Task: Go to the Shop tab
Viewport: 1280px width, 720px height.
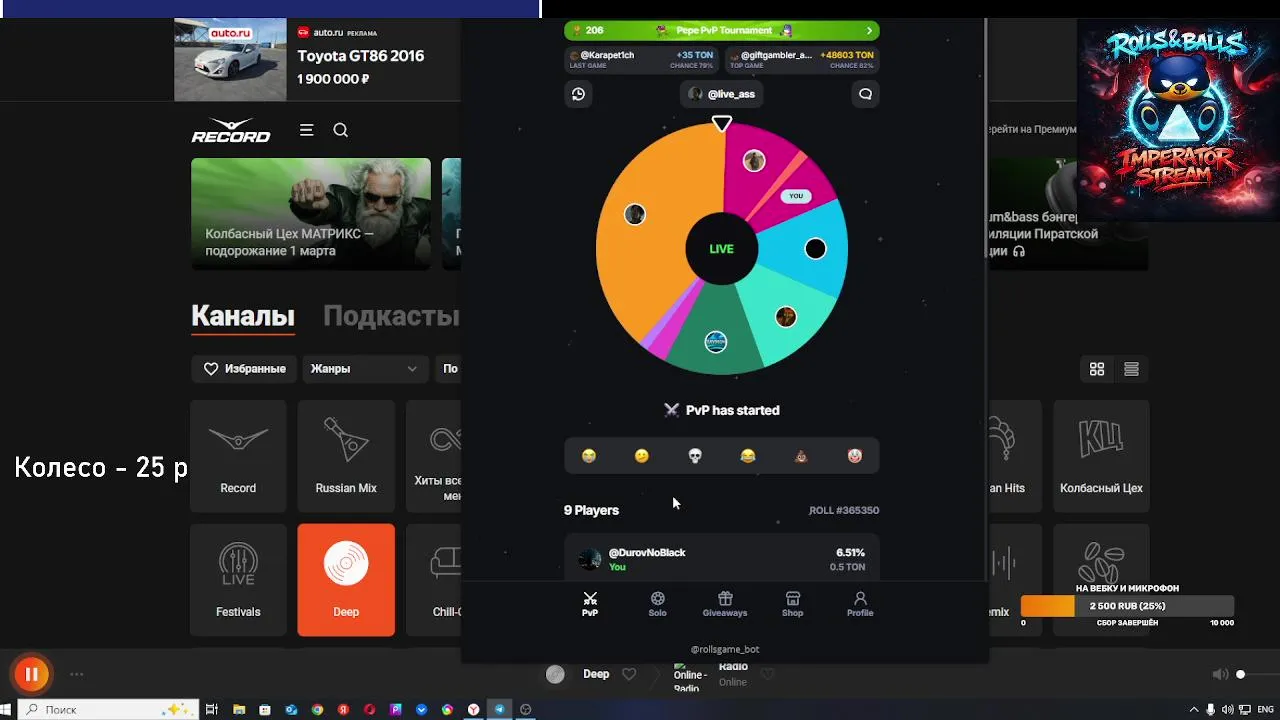Action: coord(793,604)
